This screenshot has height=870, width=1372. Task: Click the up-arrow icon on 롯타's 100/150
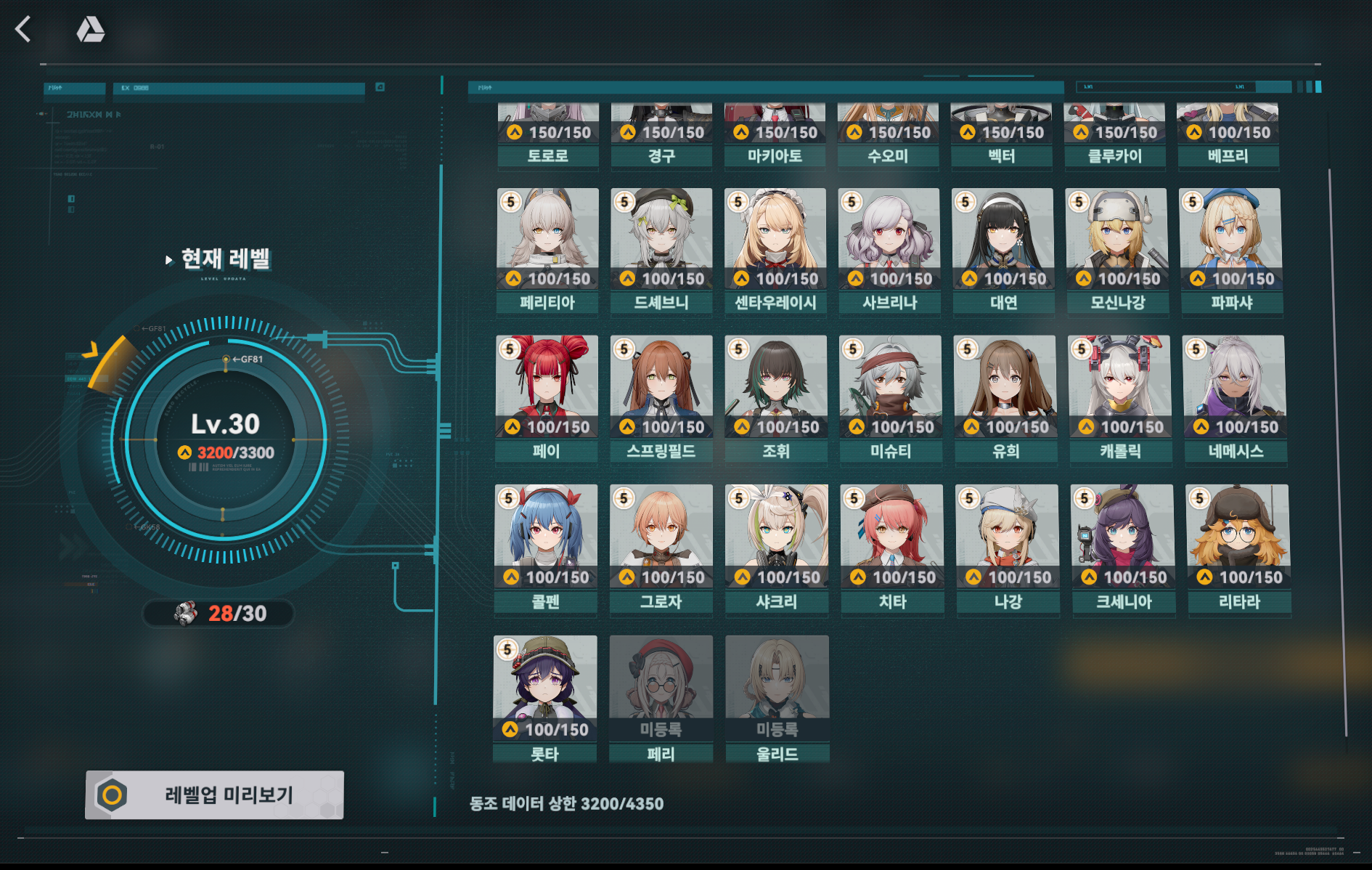[x=510, y=729]
